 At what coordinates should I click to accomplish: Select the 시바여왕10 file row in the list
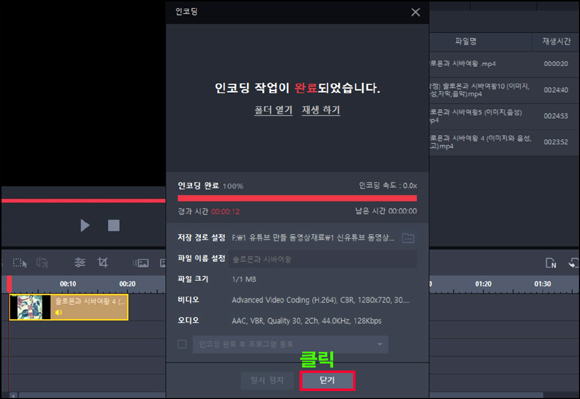coord(505,90)
